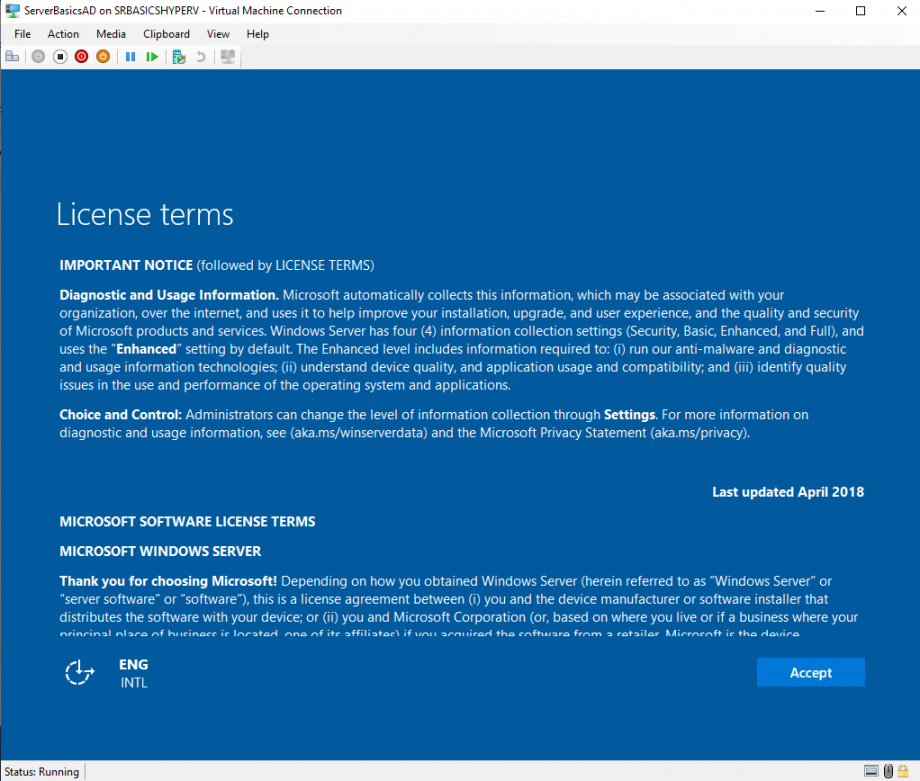This screenshot has width=920, height=781.
Task: Open the Help menu
Action: pyautogui.click(x=257, y=34)
